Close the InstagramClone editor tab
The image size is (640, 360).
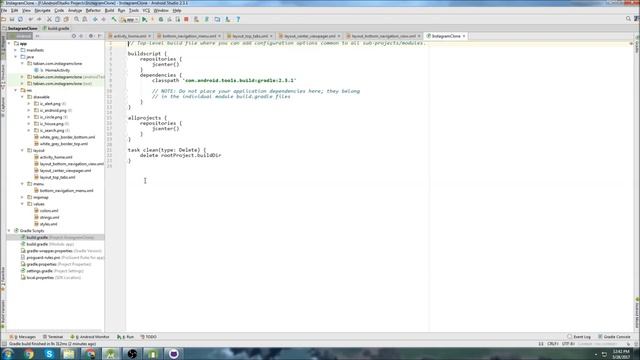(464, 36)
